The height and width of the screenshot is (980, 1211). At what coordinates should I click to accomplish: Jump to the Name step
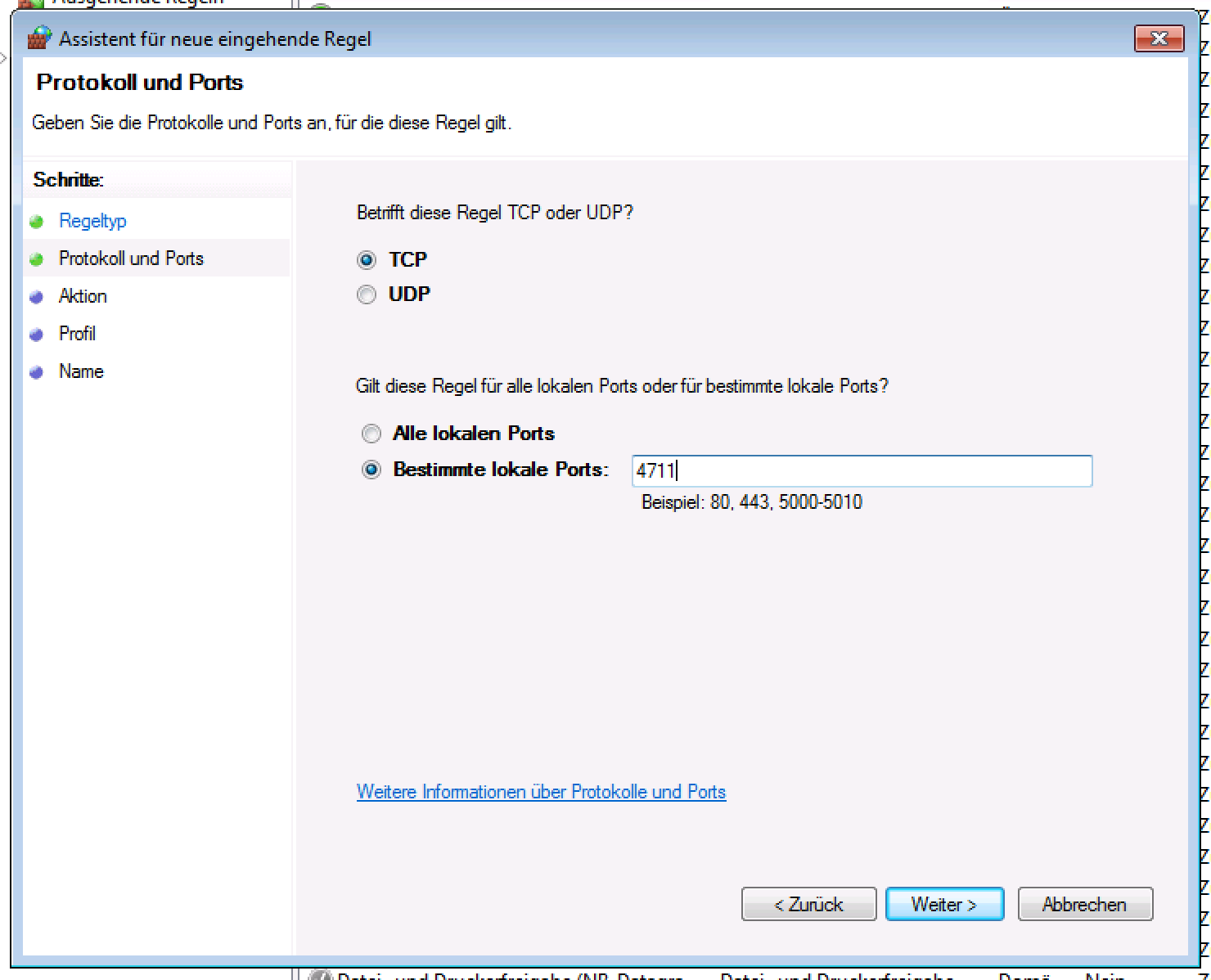[x=81, y=371]
